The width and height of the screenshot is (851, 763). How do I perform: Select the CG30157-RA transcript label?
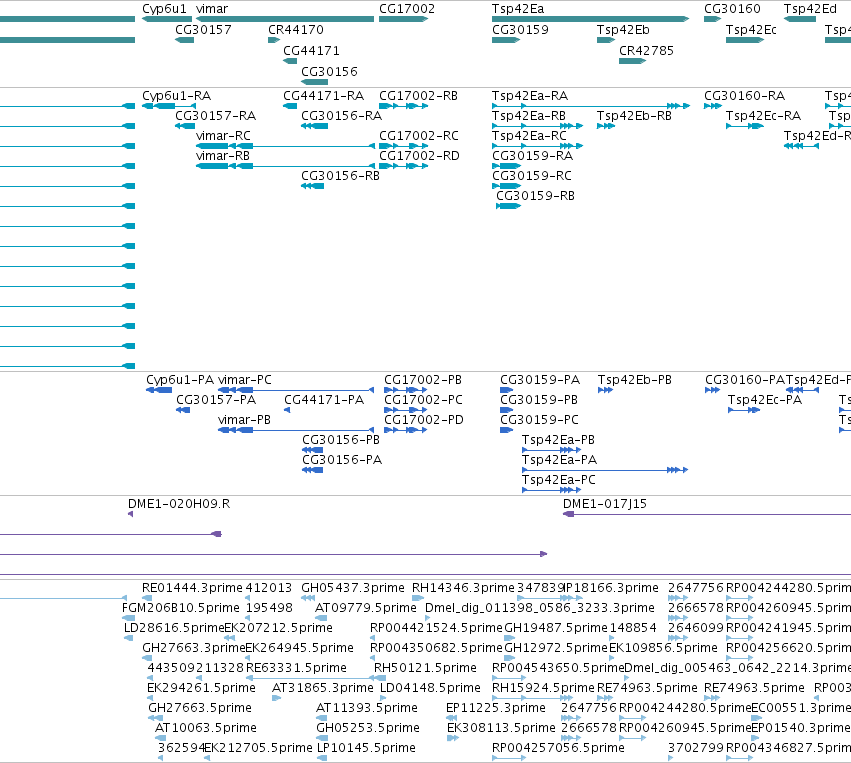[x=215, y=116]
